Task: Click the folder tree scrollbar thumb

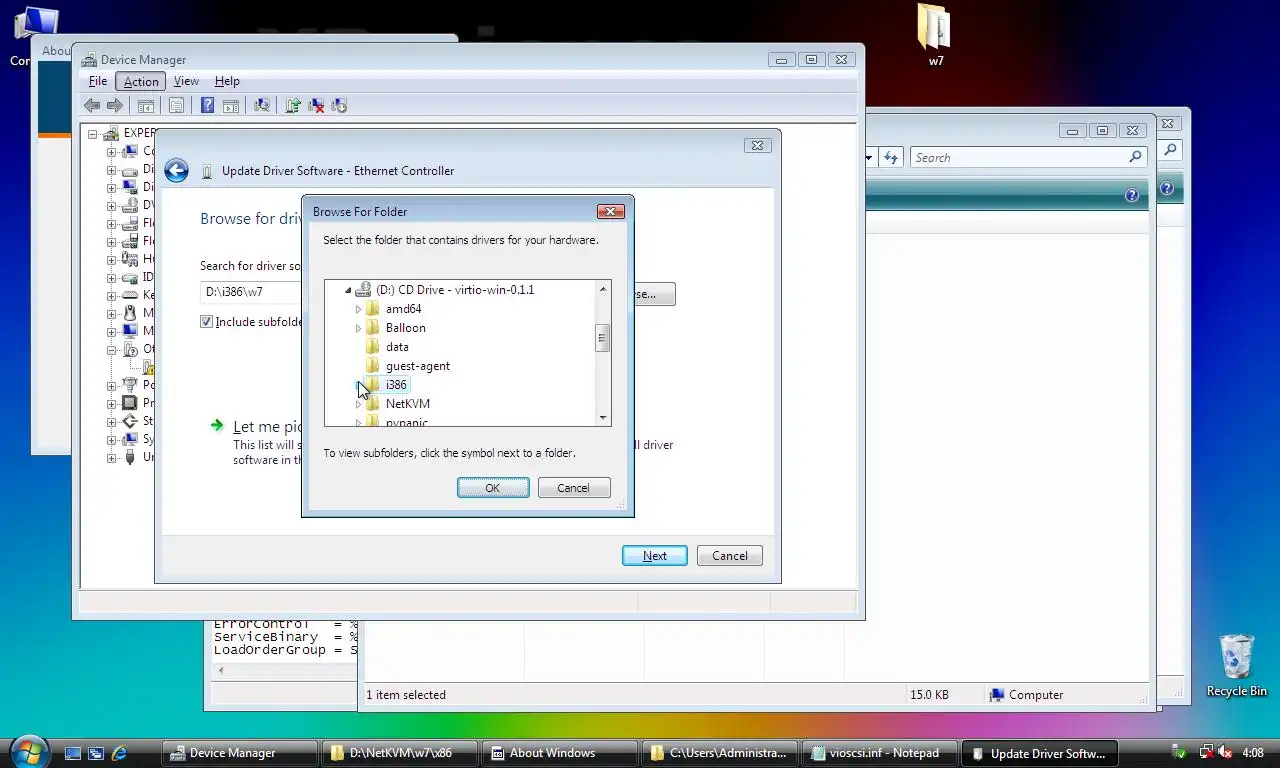Action: click(603, 339)
